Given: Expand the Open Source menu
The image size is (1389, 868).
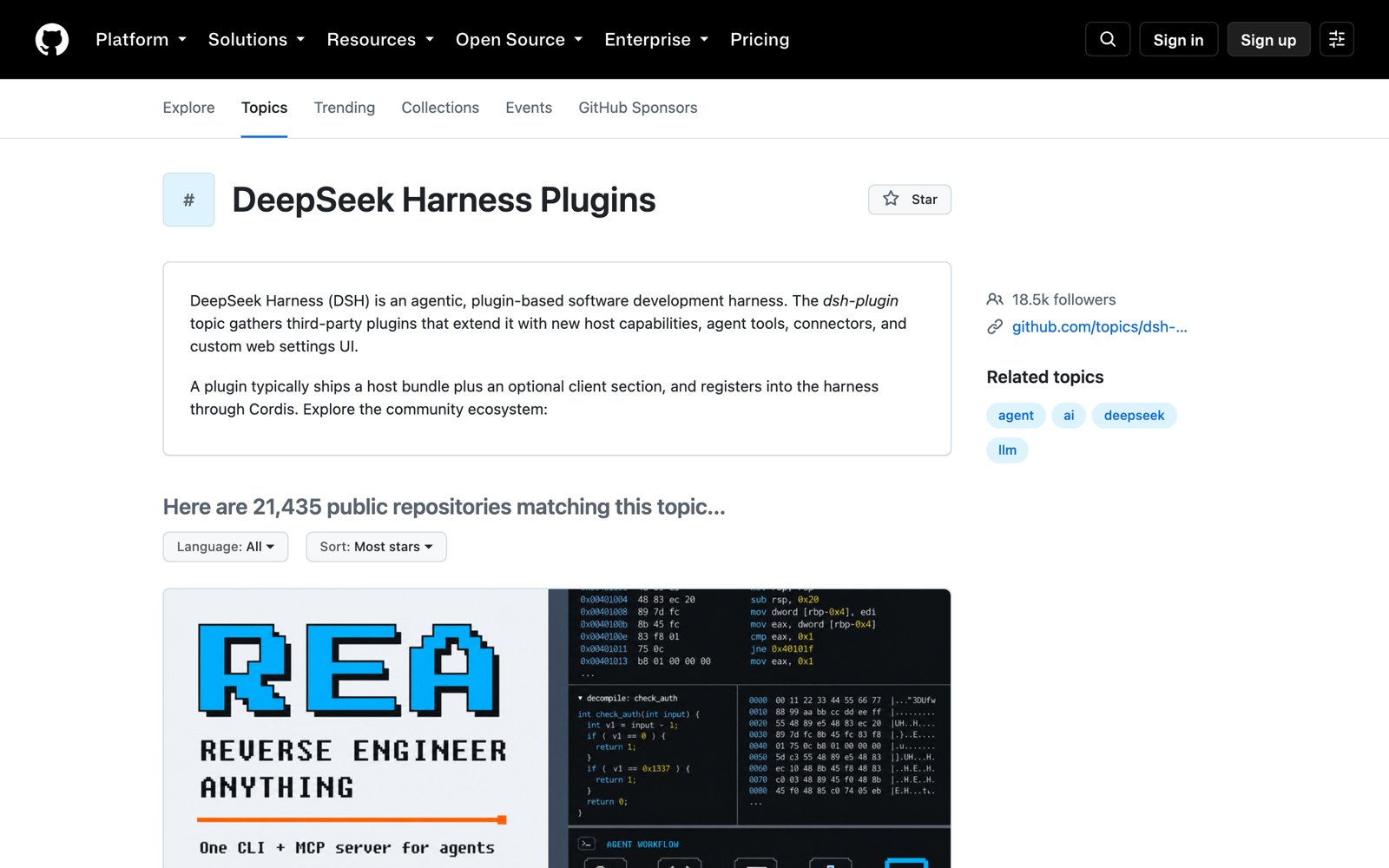Looking at the screenshot, I should click(x=519, y=40).
